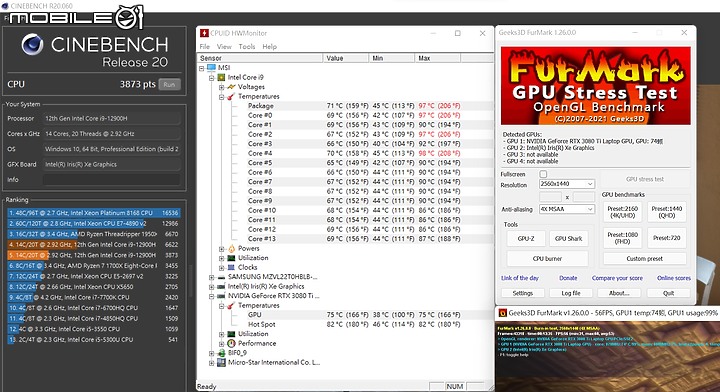The width and height of the screenshot is (720, 392).
Task: Open FurMark Settings
Action: [x=523, y=293]
